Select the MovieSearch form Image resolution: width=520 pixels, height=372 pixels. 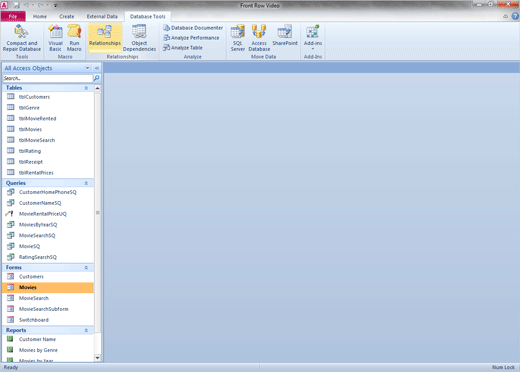coord(48,298)
